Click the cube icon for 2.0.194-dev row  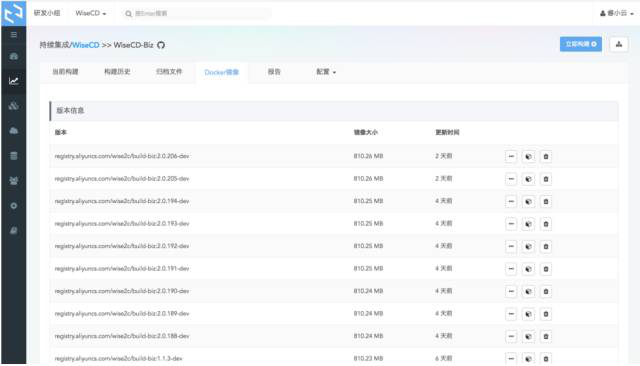528,201
